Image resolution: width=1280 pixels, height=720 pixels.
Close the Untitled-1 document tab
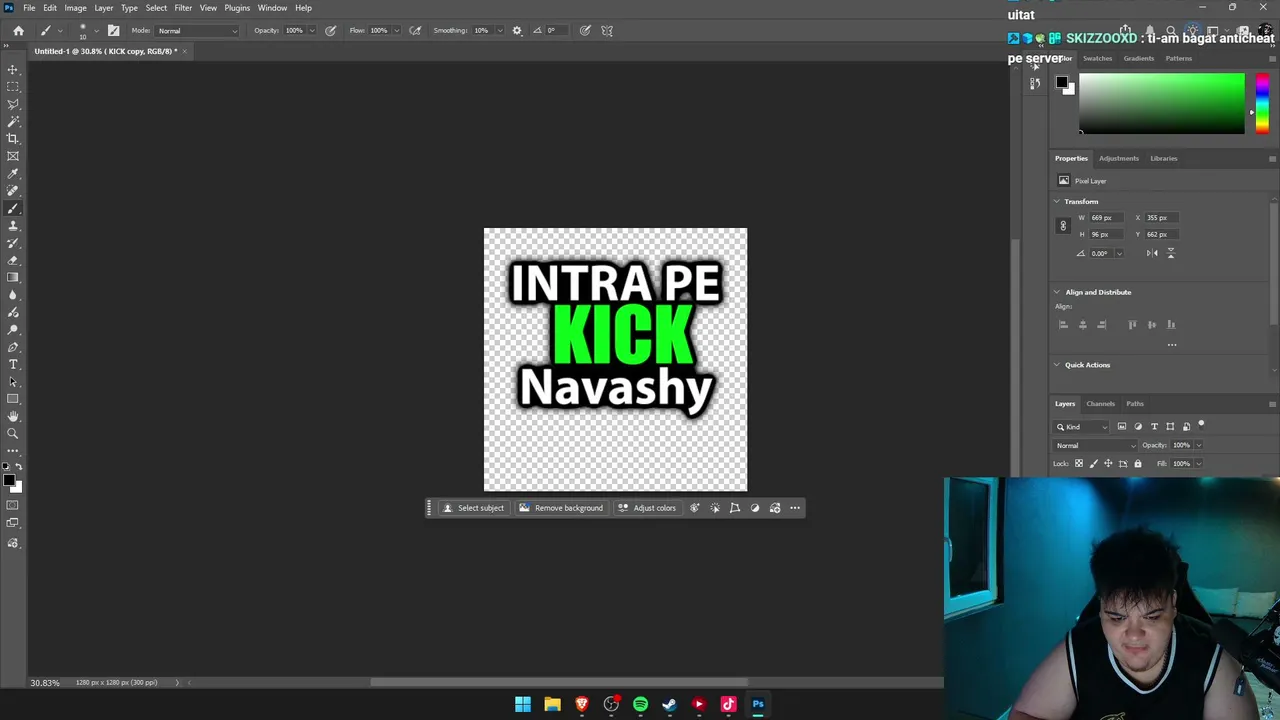(x=185, y=51)
